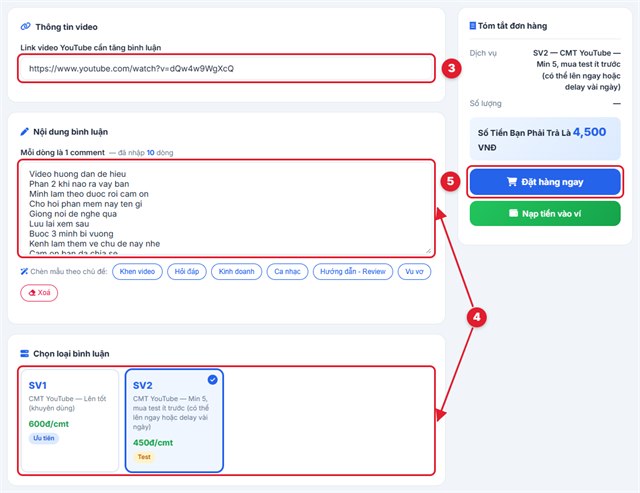The image size is (640, 493).
Task: Click the server icon beside 'Chọn loại bình luận'
Action: (24, 353)
